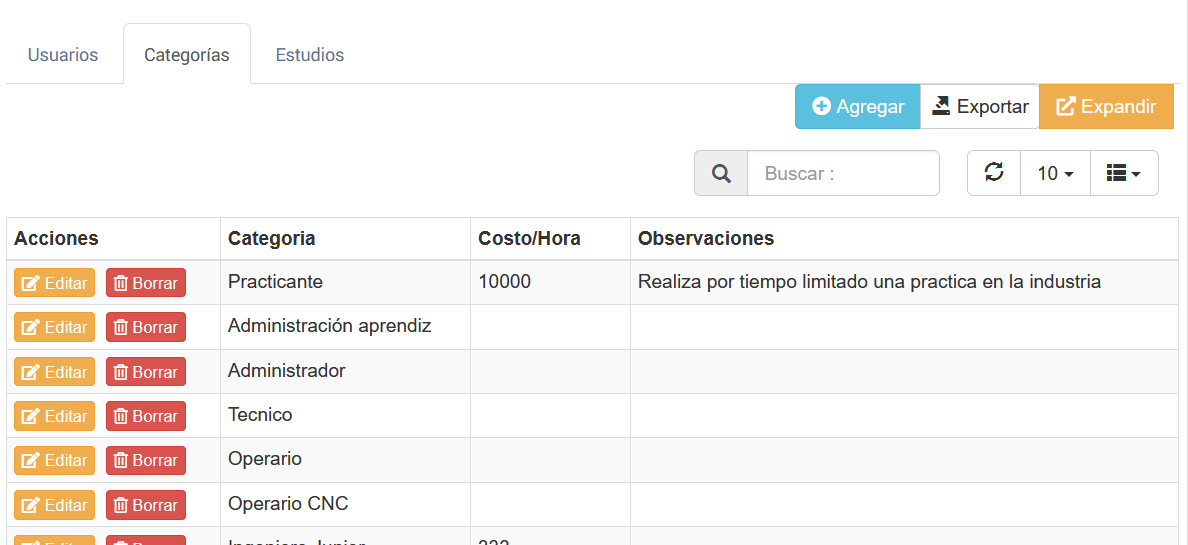Edit the Tecnico category
The height and width of the screenshot is (545, 1188).
pos(55,416)
